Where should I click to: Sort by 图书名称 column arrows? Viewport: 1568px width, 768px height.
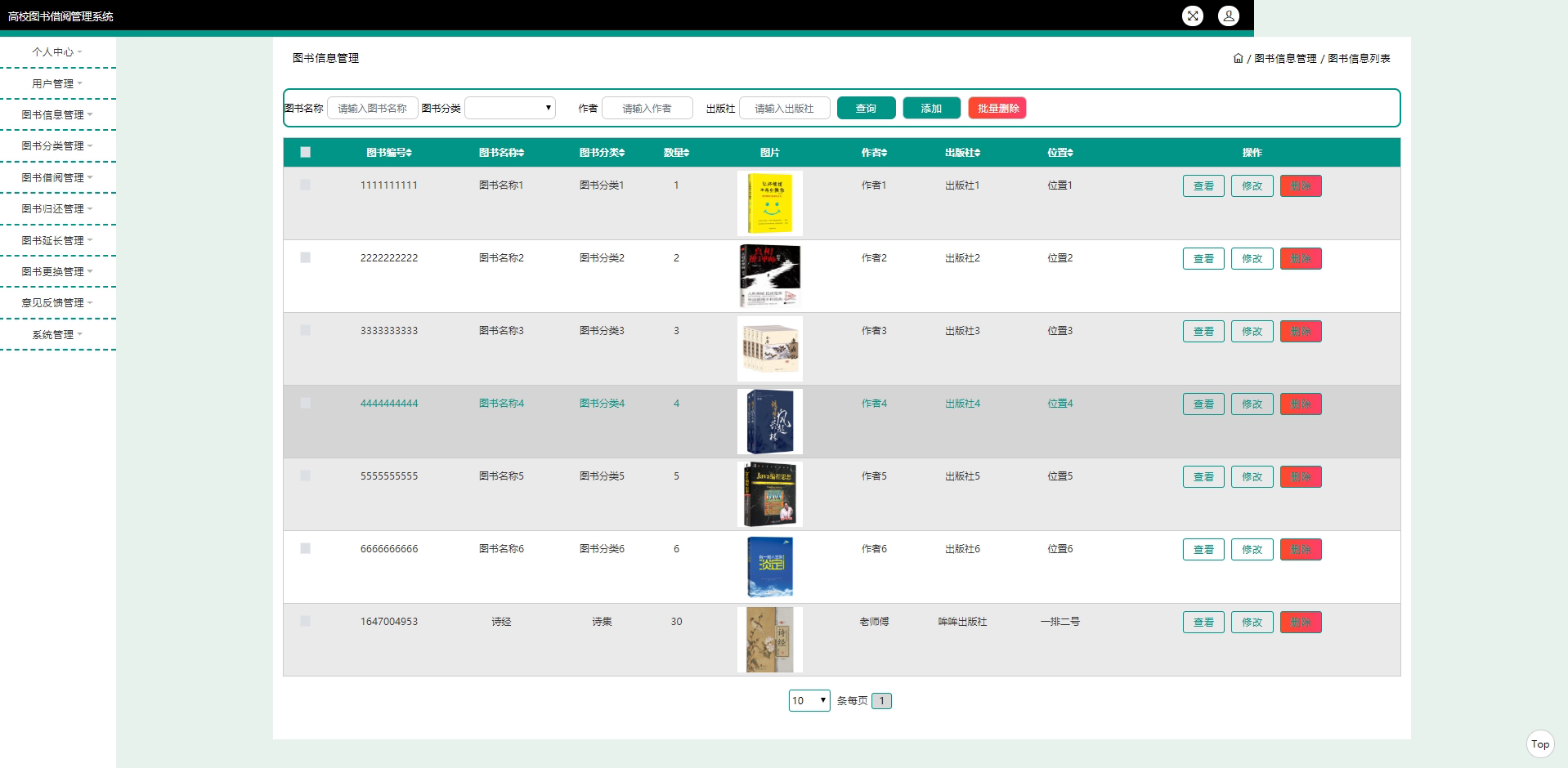click(x=521, y=153)
